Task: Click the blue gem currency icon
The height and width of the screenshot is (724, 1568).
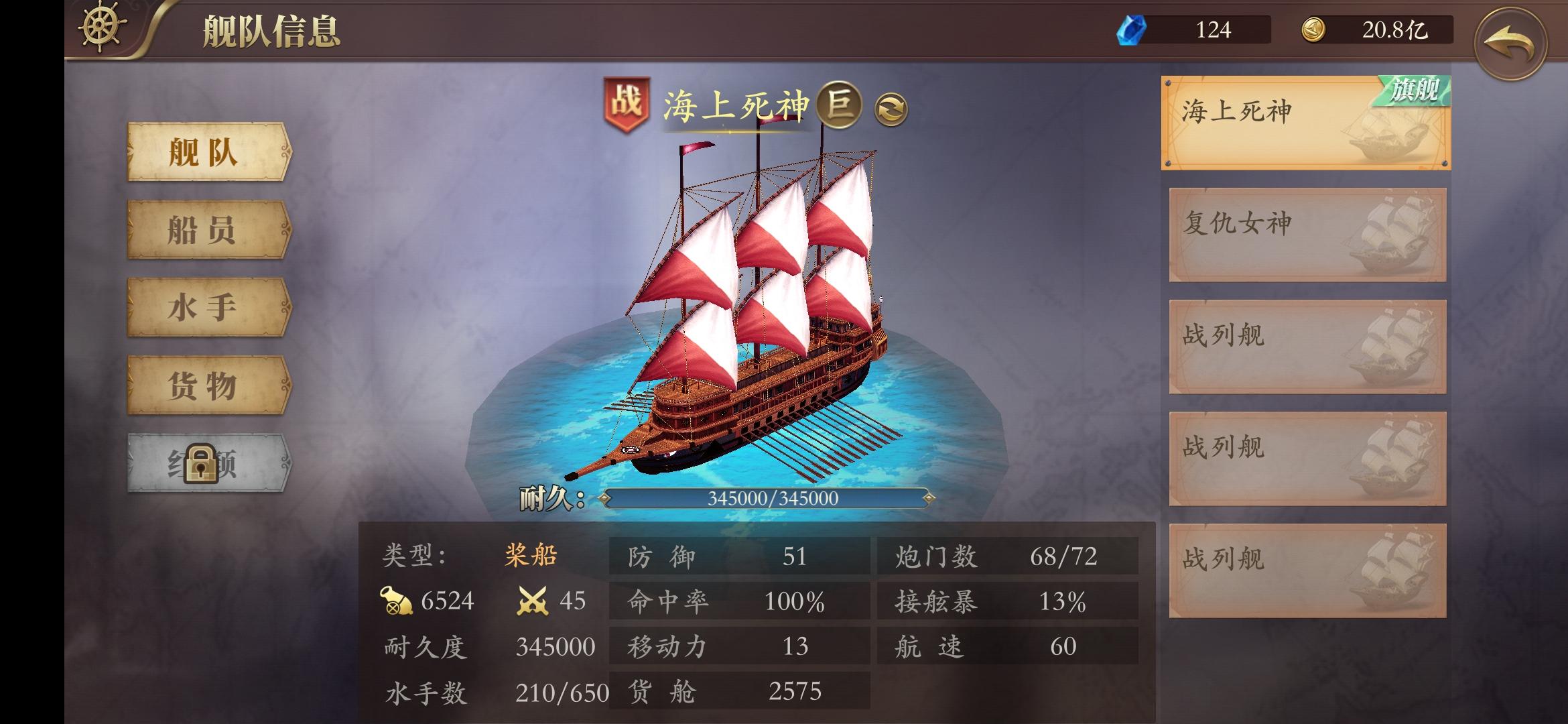Action: point(1131,30)
